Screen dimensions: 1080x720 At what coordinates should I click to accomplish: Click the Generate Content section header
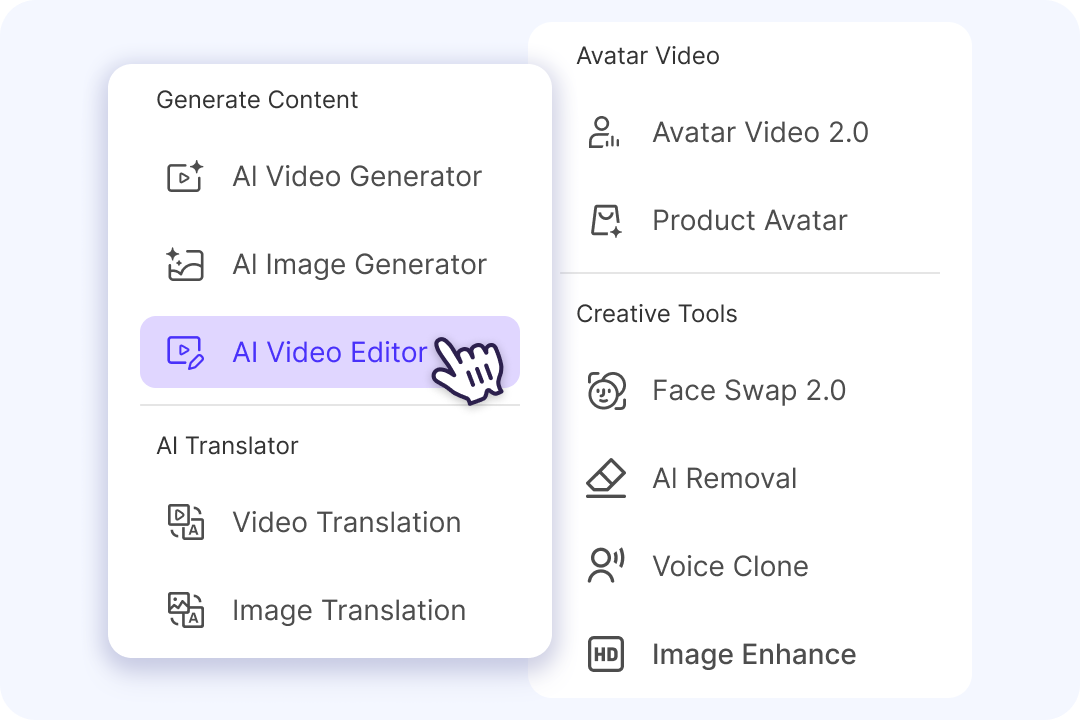click(x=256, y=100)
